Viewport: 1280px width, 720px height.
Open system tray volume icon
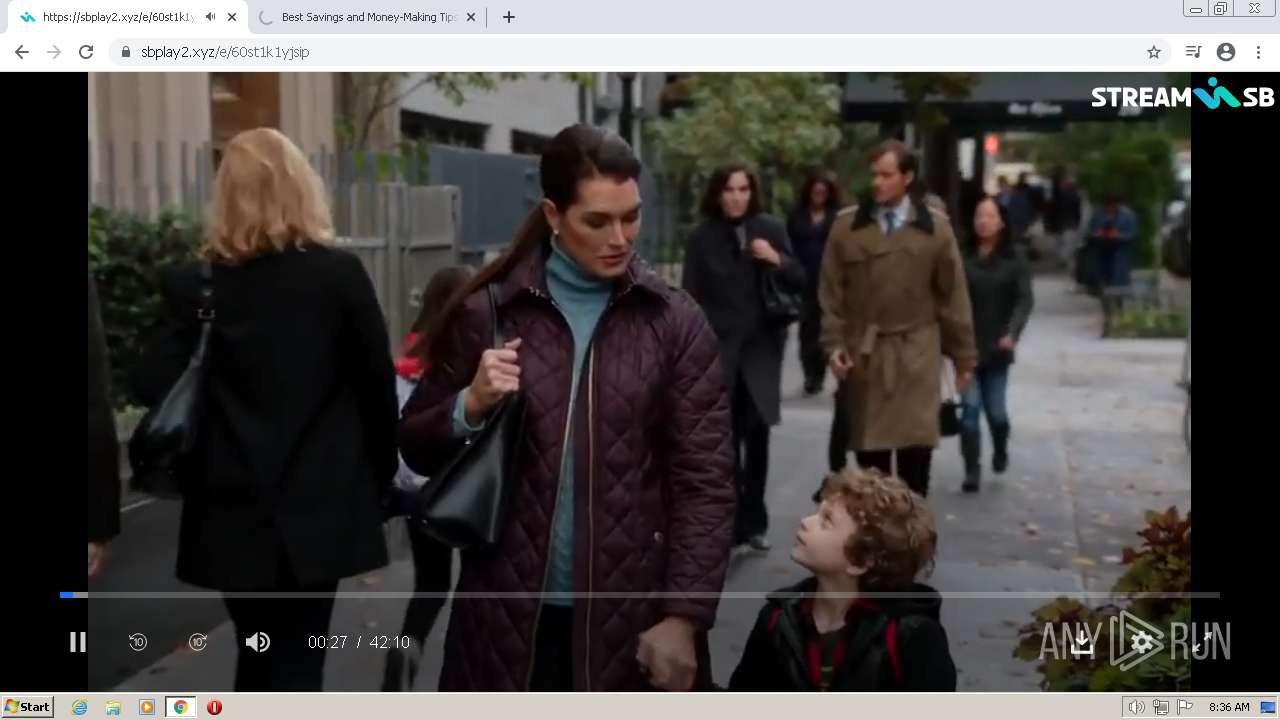pyautogui.click(x=1136, y=707)
